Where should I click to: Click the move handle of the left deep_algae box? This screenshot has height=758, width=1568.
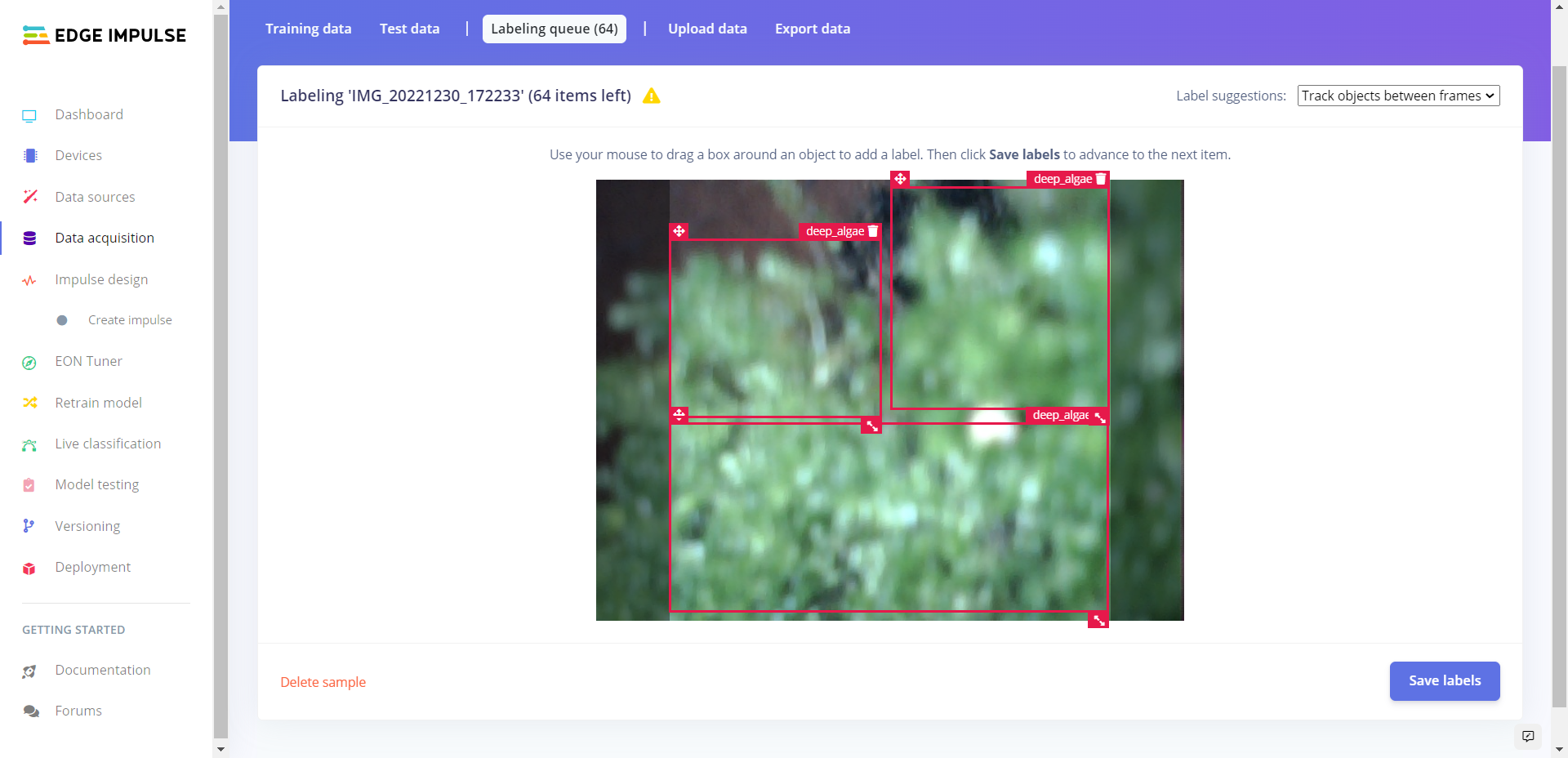tap(679, 231)
